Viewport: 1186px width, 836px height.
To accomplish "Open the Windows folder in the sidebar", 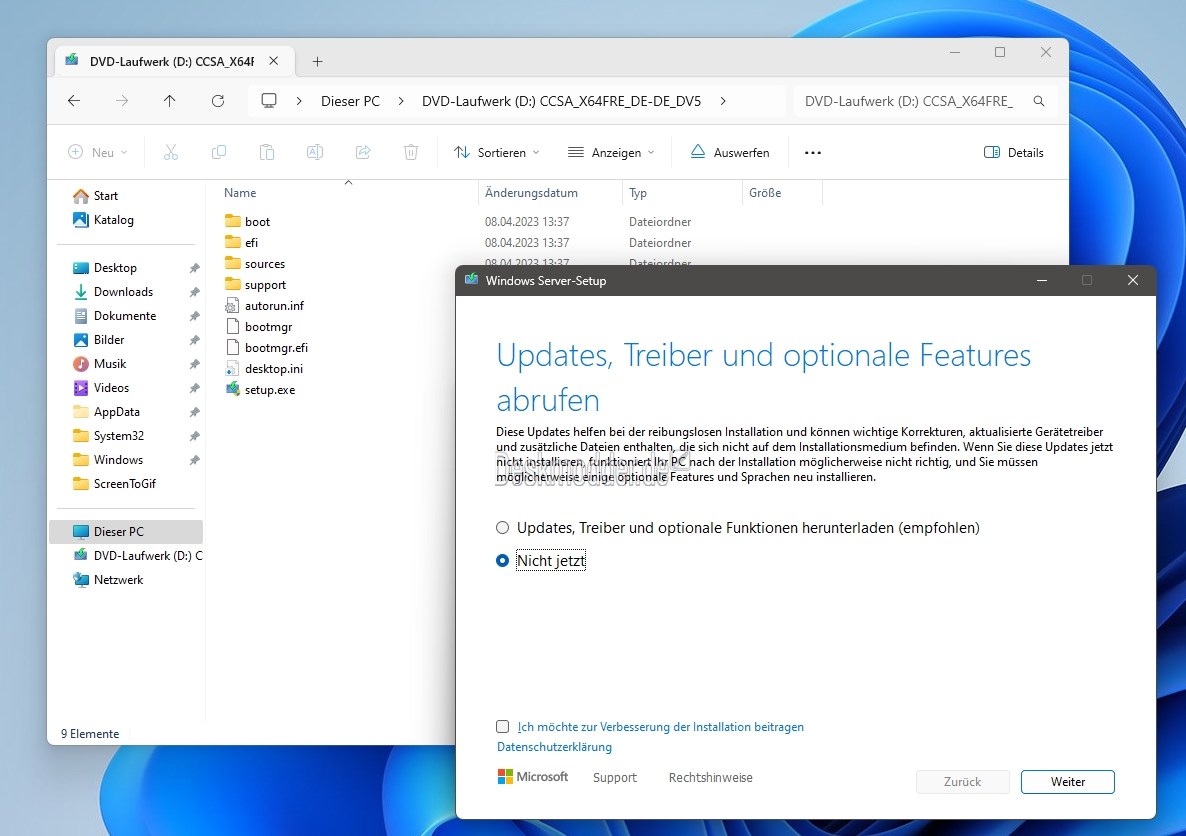I will click(x=107, y=460).
